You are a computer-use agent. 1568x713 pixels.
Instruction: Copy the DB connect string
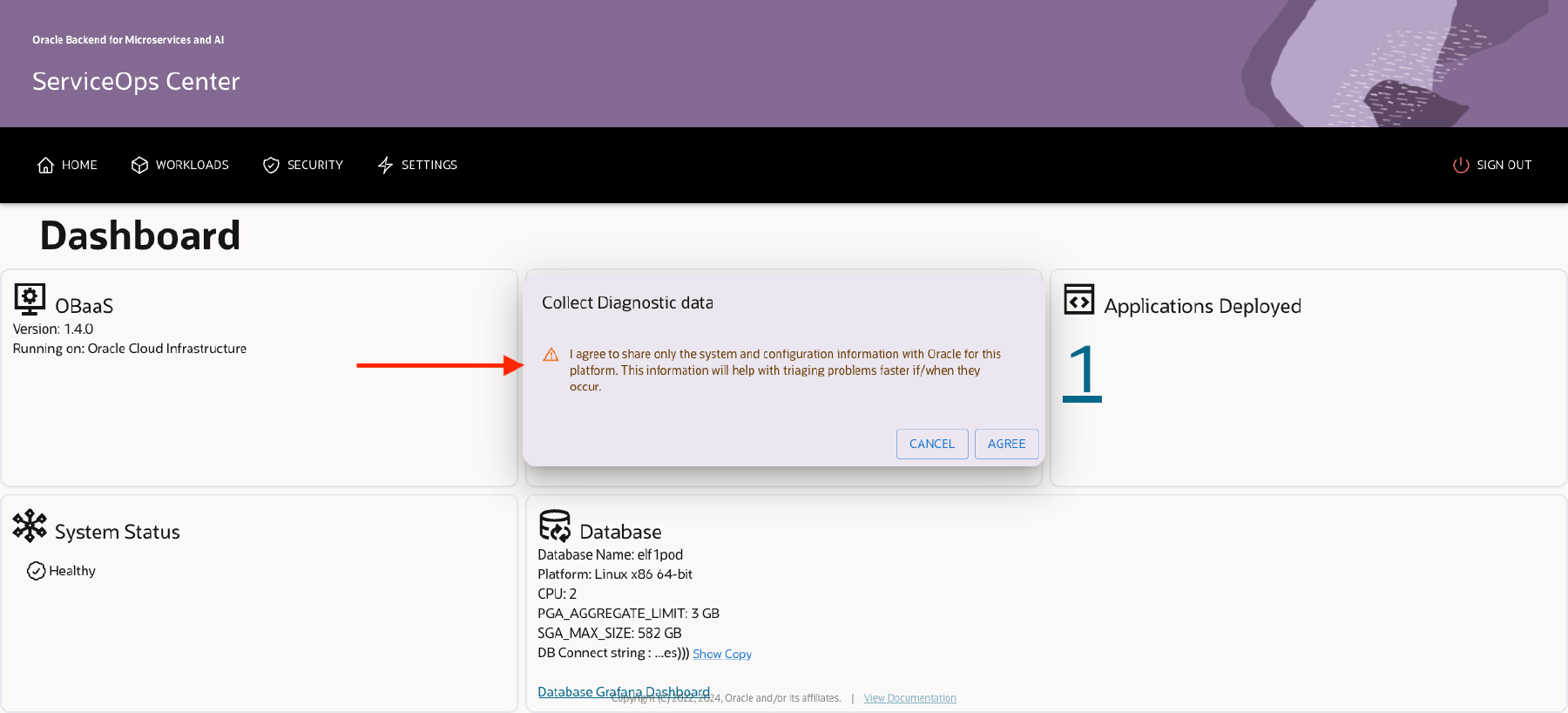[738, 655]
